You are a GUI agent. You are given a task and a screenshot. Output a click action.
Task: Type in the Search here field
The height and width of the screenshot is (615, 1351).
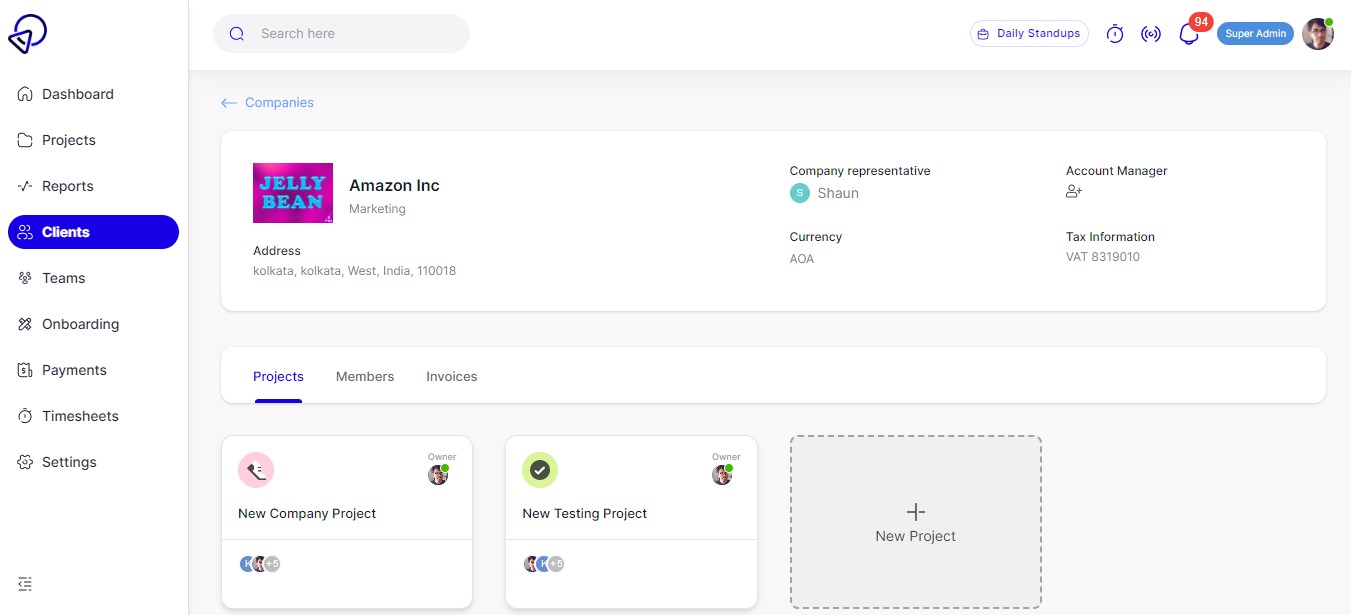tap(355, 34)
